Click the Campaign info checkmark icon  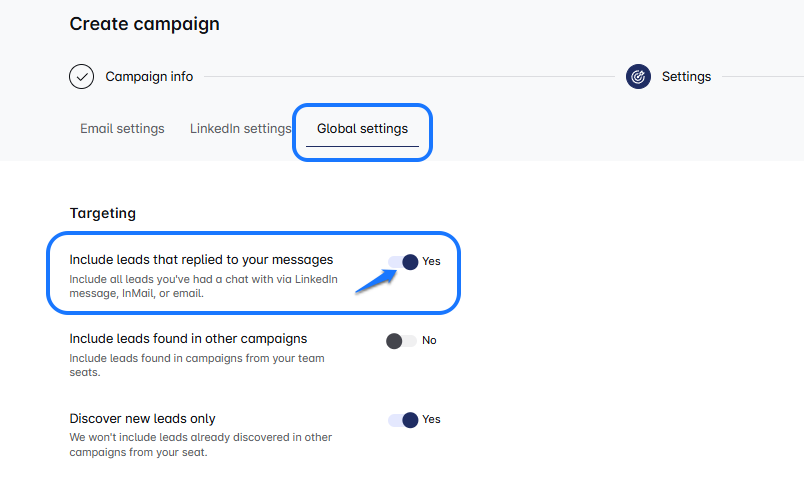pyautogui.click(x=81, y=77)
